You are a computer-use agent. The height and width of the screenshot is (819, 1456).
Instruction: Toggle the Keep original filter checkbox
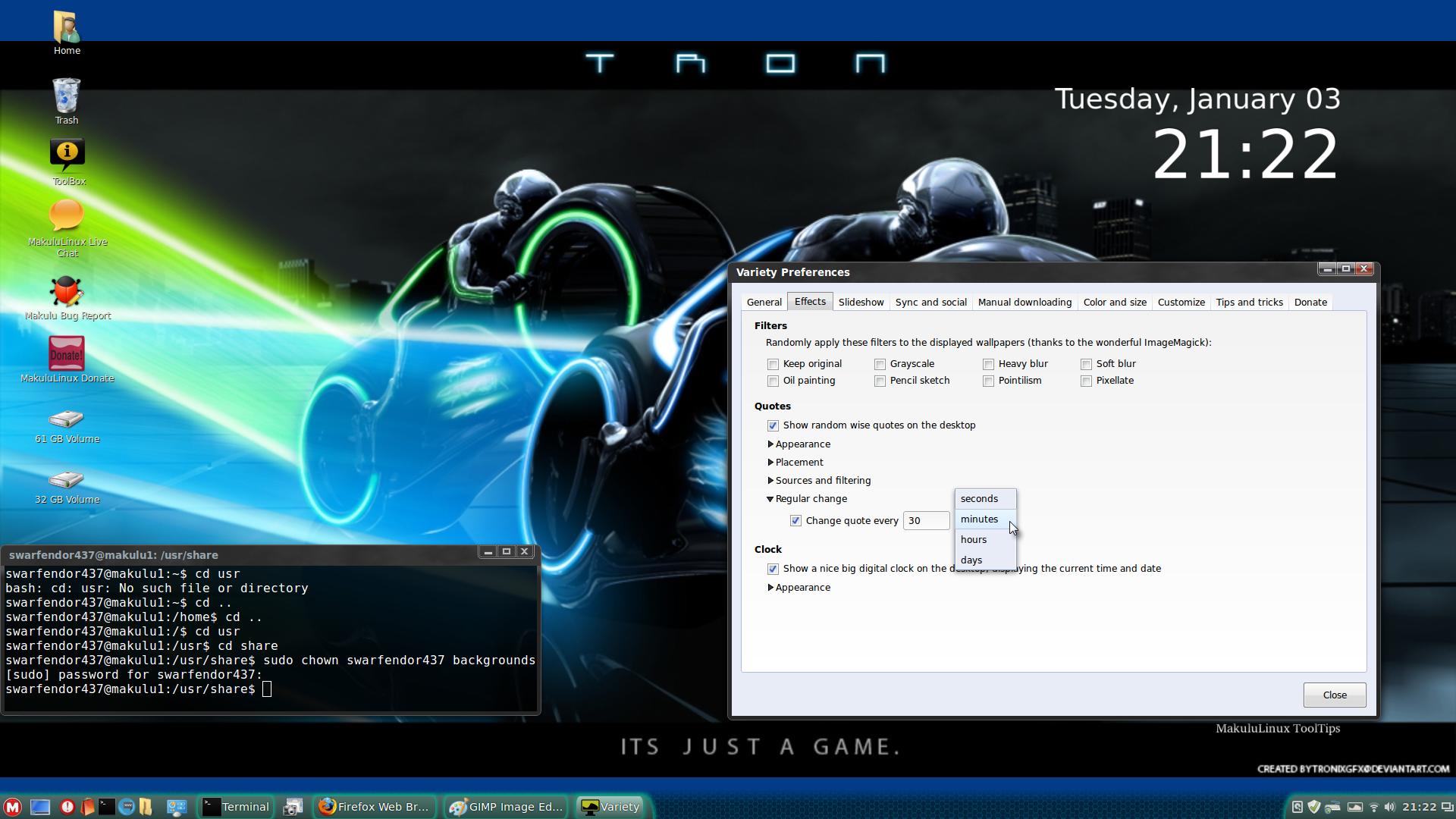pyautogui.click(x=773, y=364)
